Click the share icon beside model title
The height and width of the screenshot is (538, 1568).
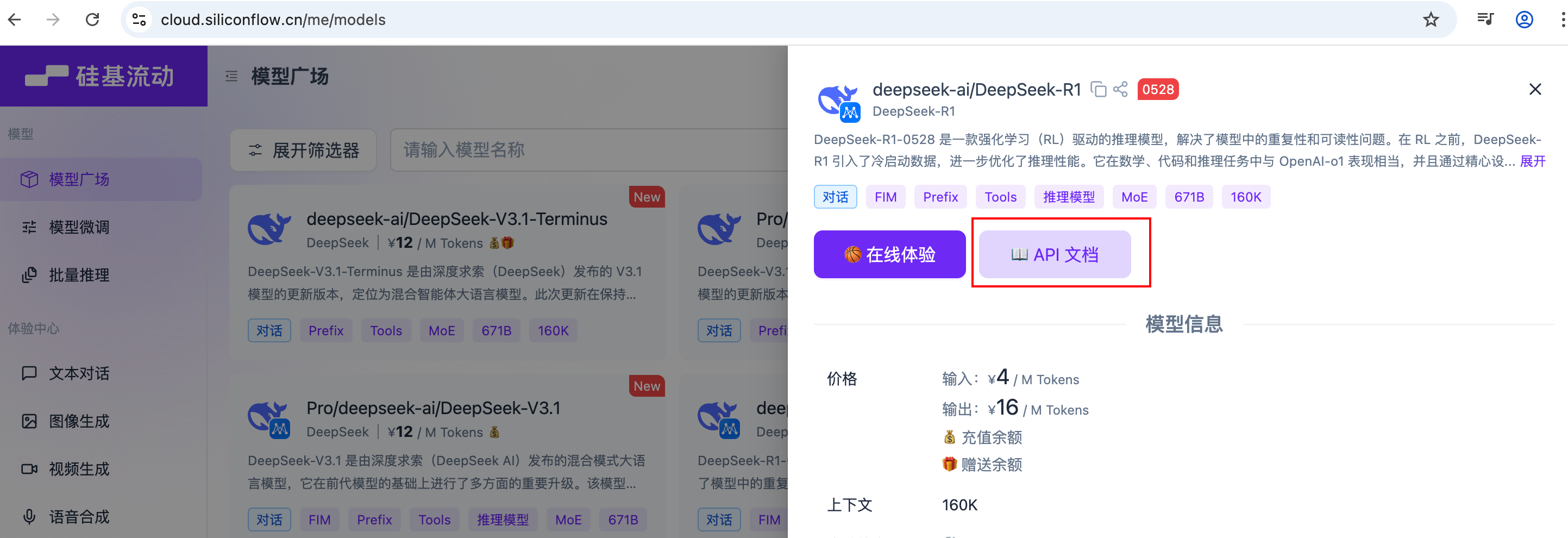(x=1120, y=90)
